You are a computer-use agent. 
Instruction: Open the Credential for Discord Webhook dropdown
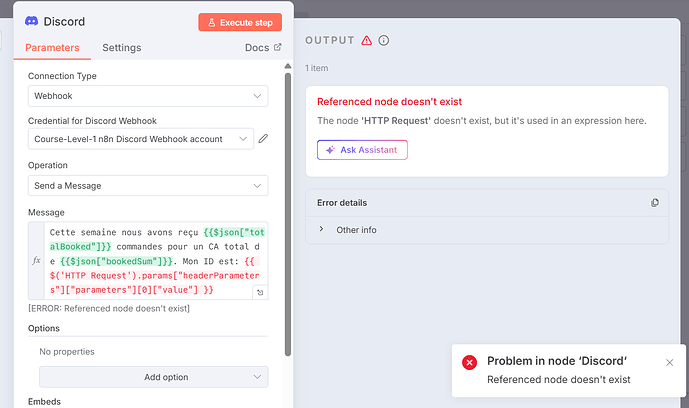pos(140,139)
